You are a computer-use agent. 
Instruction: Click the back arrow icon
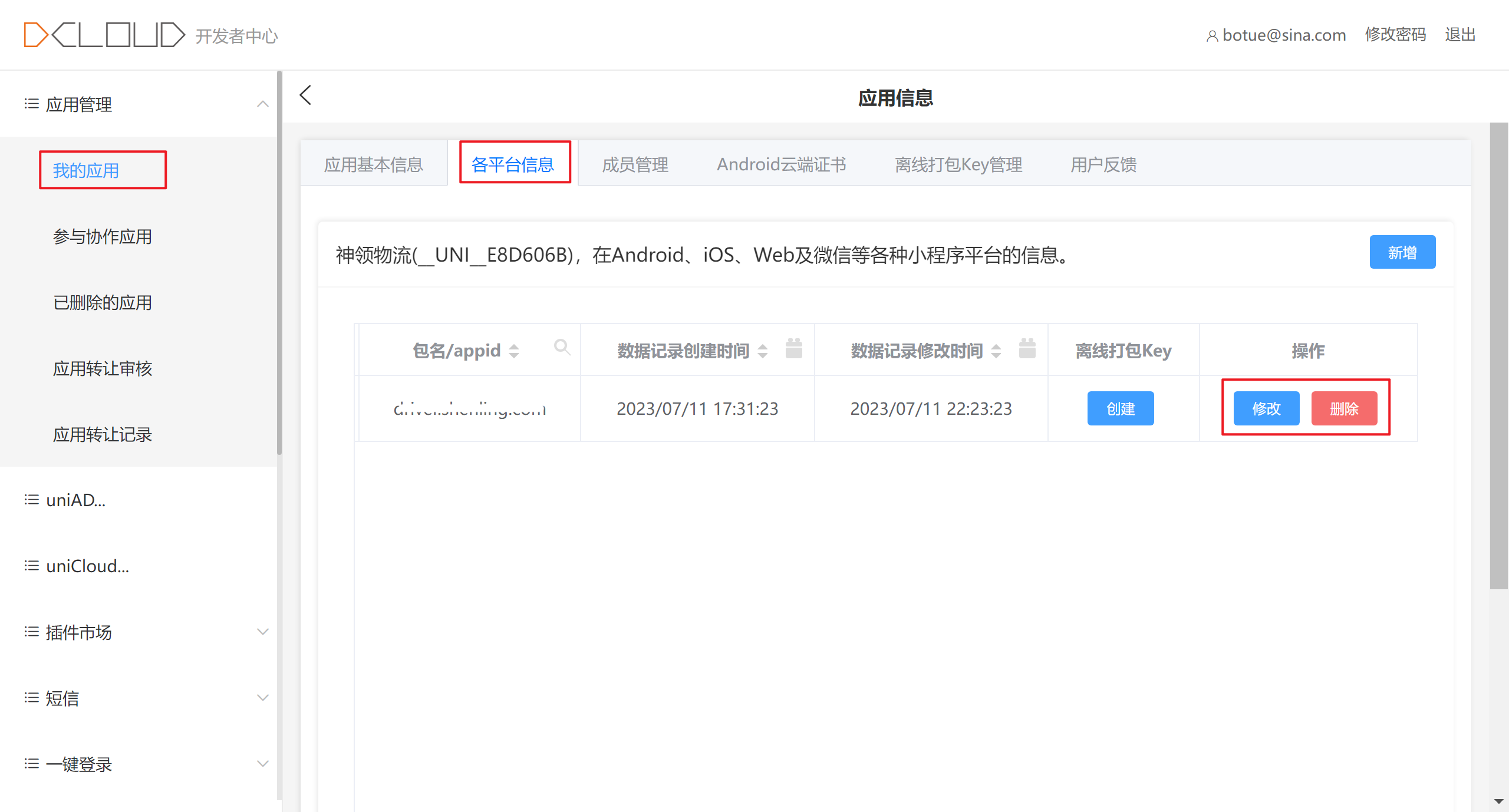point(305,95)
